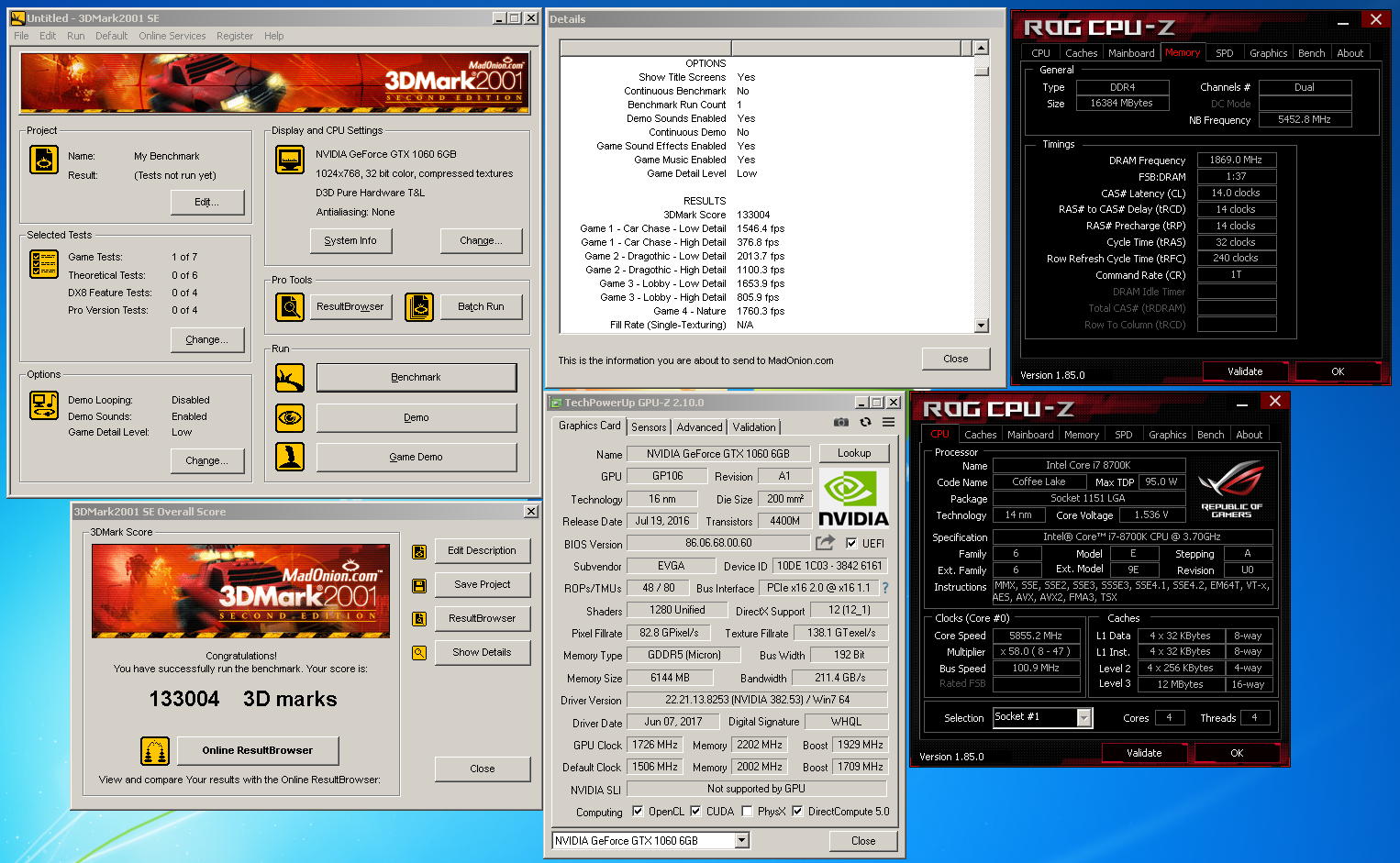Click the Game Demo joystick icon

coord(290,457)
